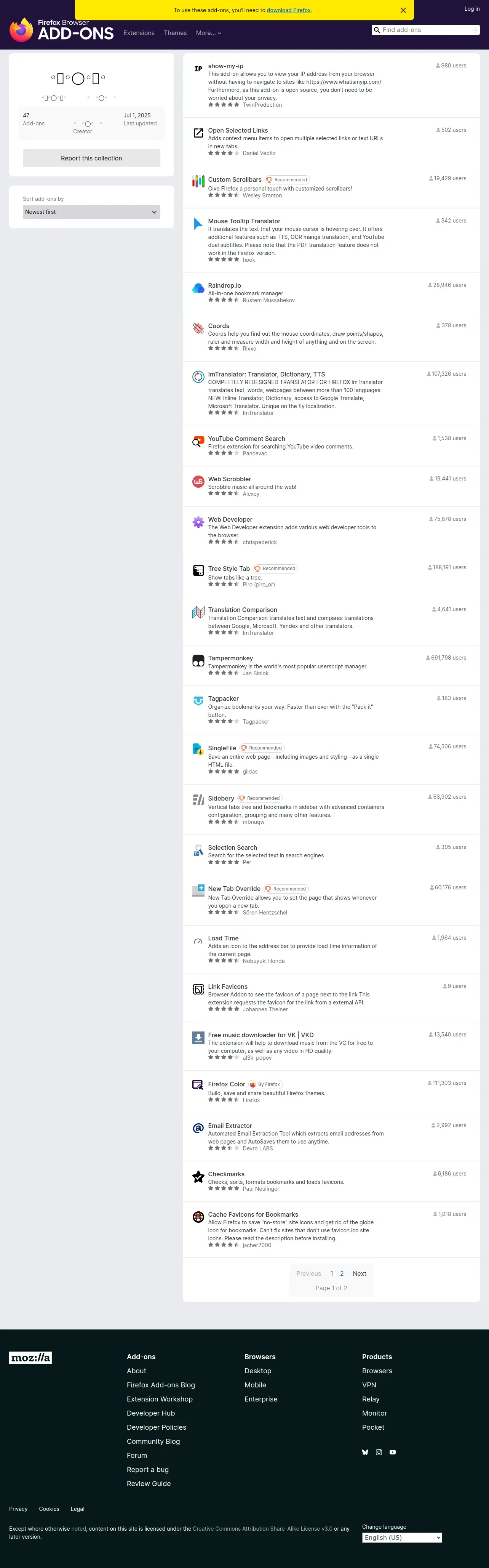Open the Tampermonkey add-on title
Image resolution: width=489 pixels, height=1568 pixels.
[x=230, y=658]
